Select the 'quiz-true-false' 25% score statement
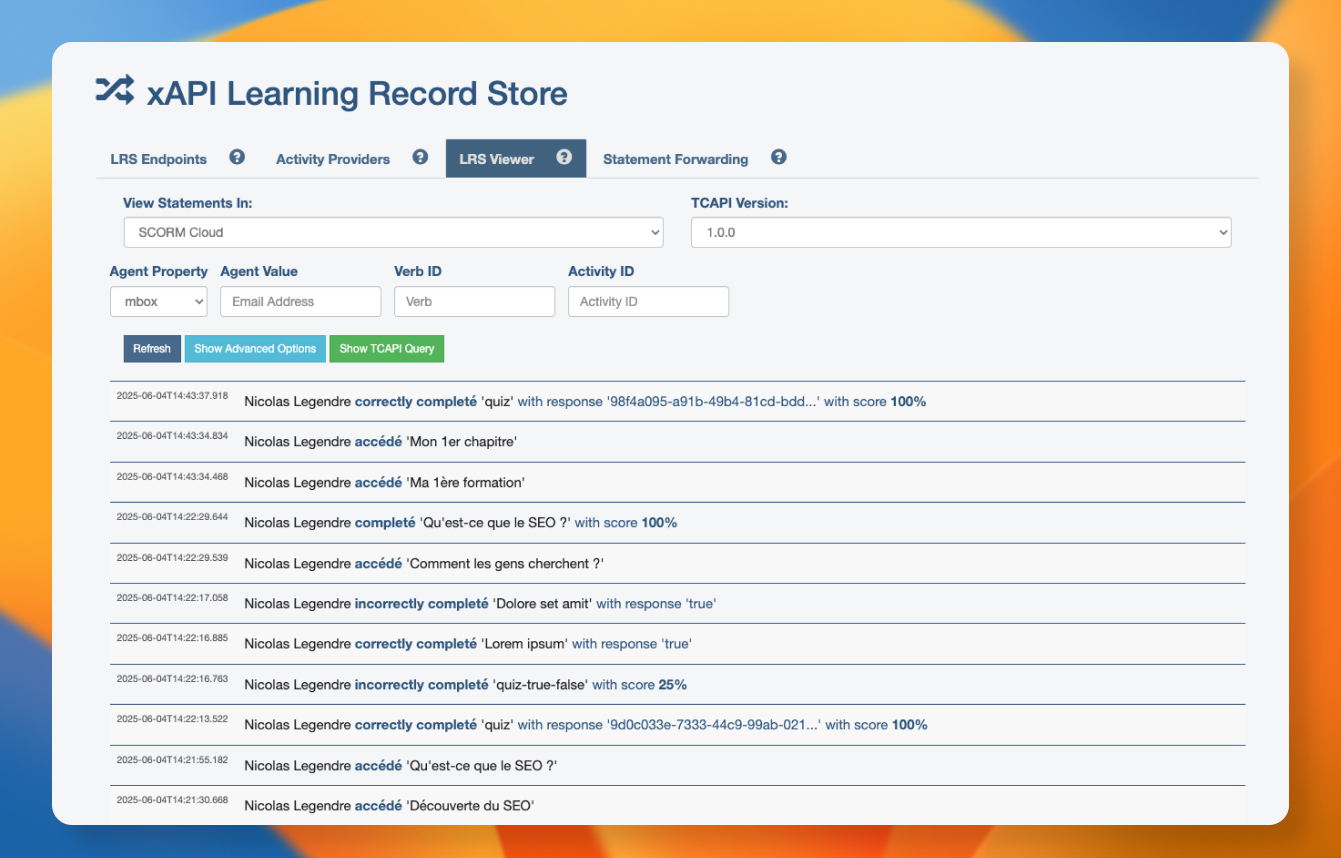 (540, 685)
